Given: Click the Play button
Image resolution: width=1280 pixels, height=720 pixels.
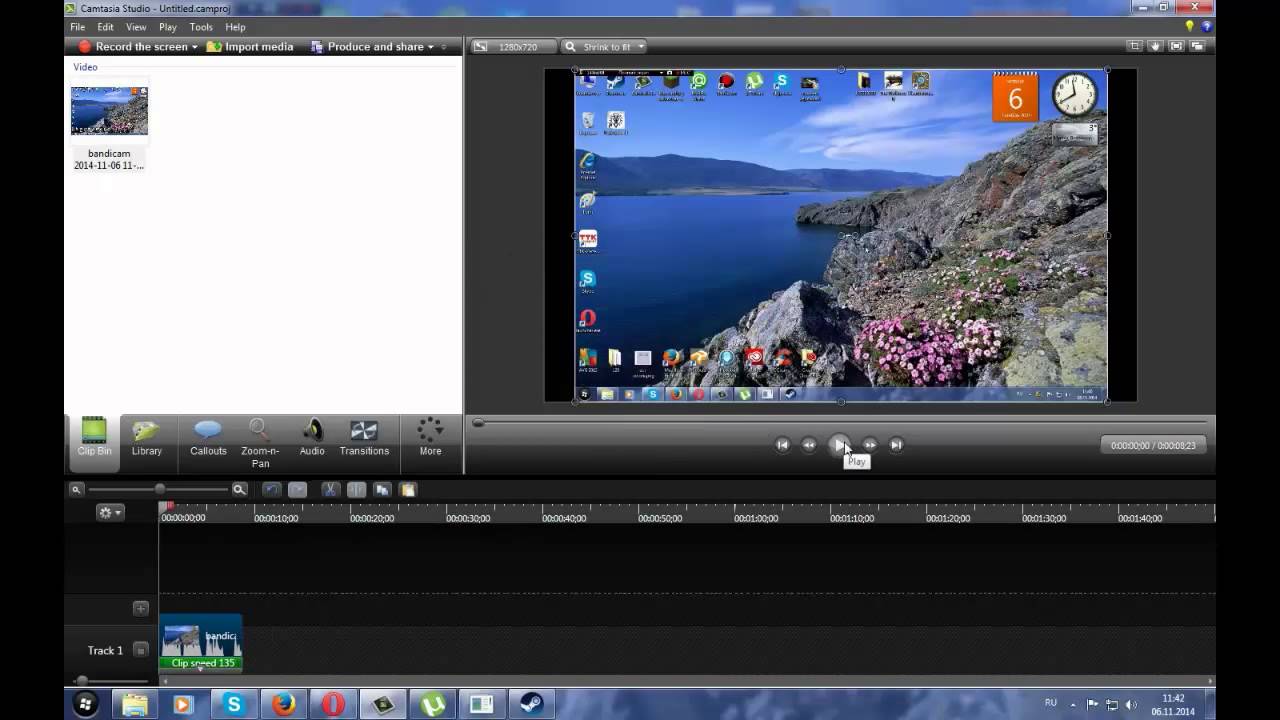Looking at the screenshot, I should click(840, 445).
